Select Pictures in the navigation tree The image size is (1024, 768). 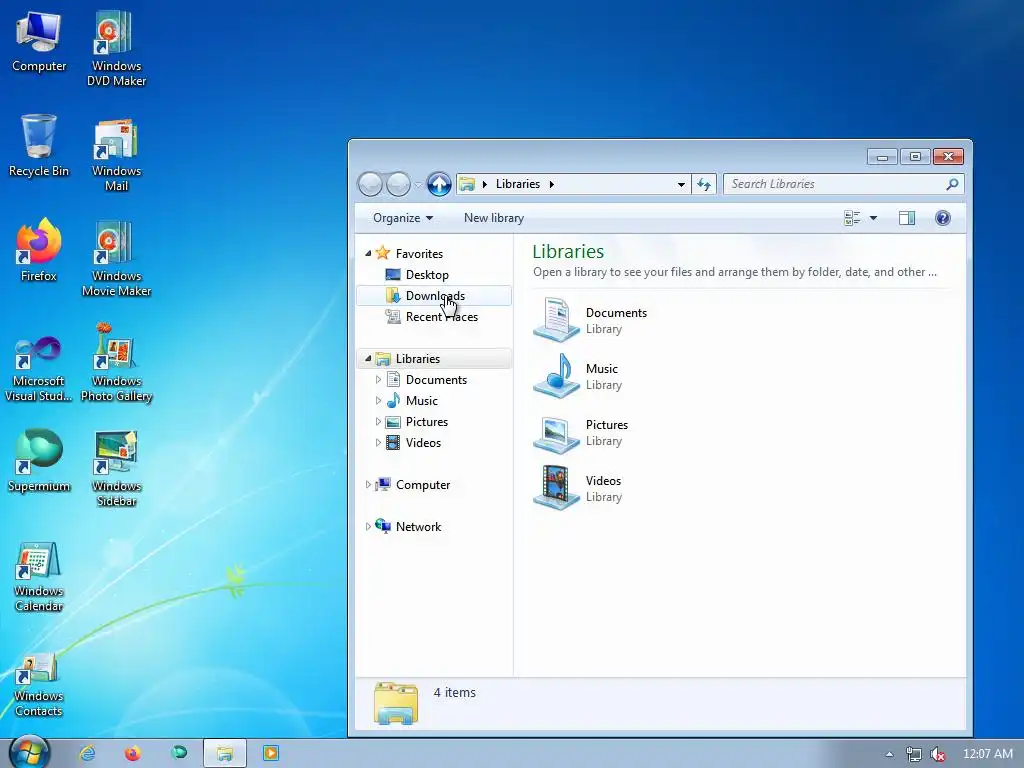tap(426, 422)
